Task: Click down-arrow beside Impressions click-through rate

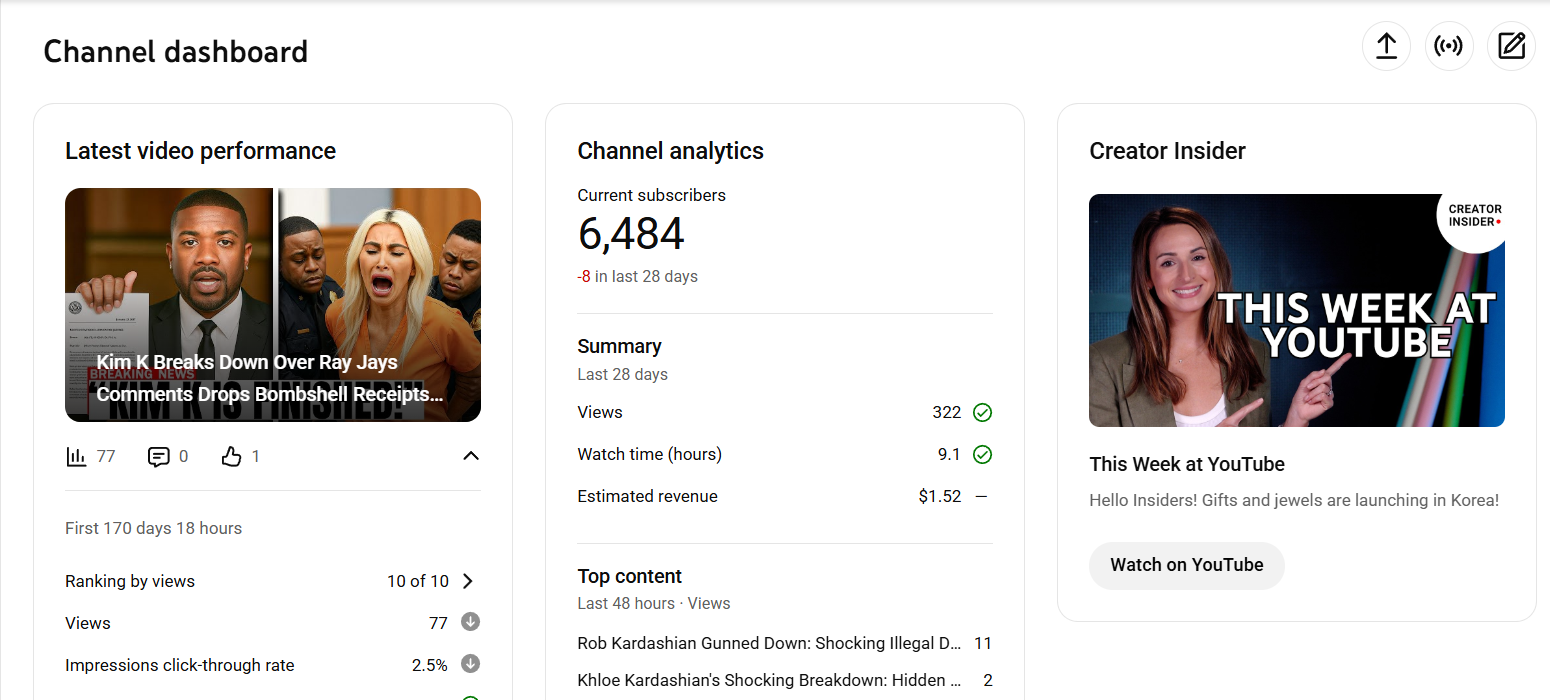Action: click(x=470, y=664)
